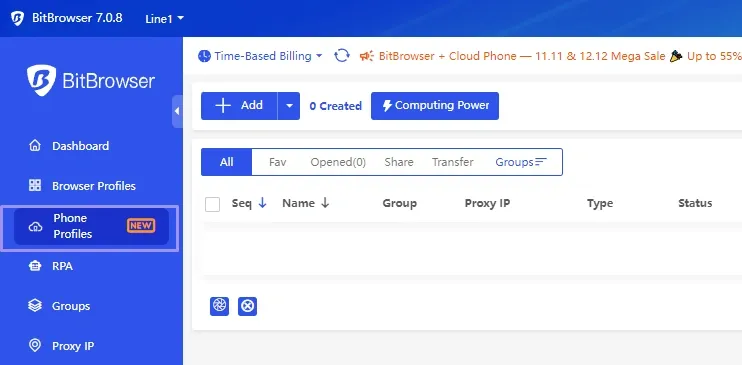Click the Status column header
Screen dimensions: 742x365
[x=695, y=203]
